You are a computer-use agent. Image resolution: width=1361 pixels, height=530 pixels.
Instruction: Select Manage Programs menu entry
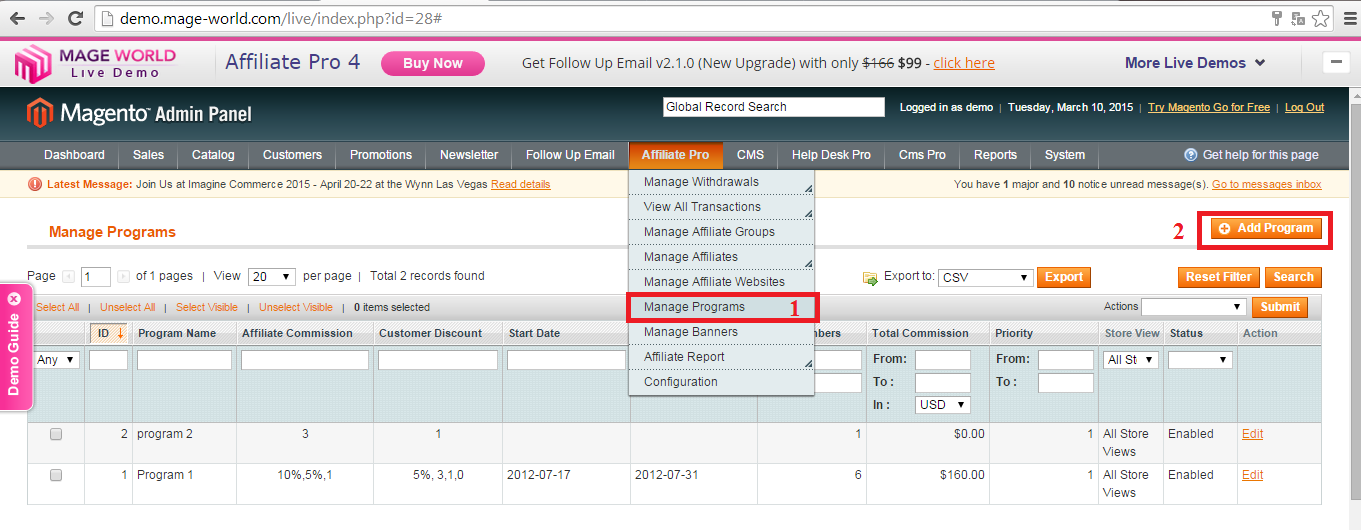(x=721, y=307)
